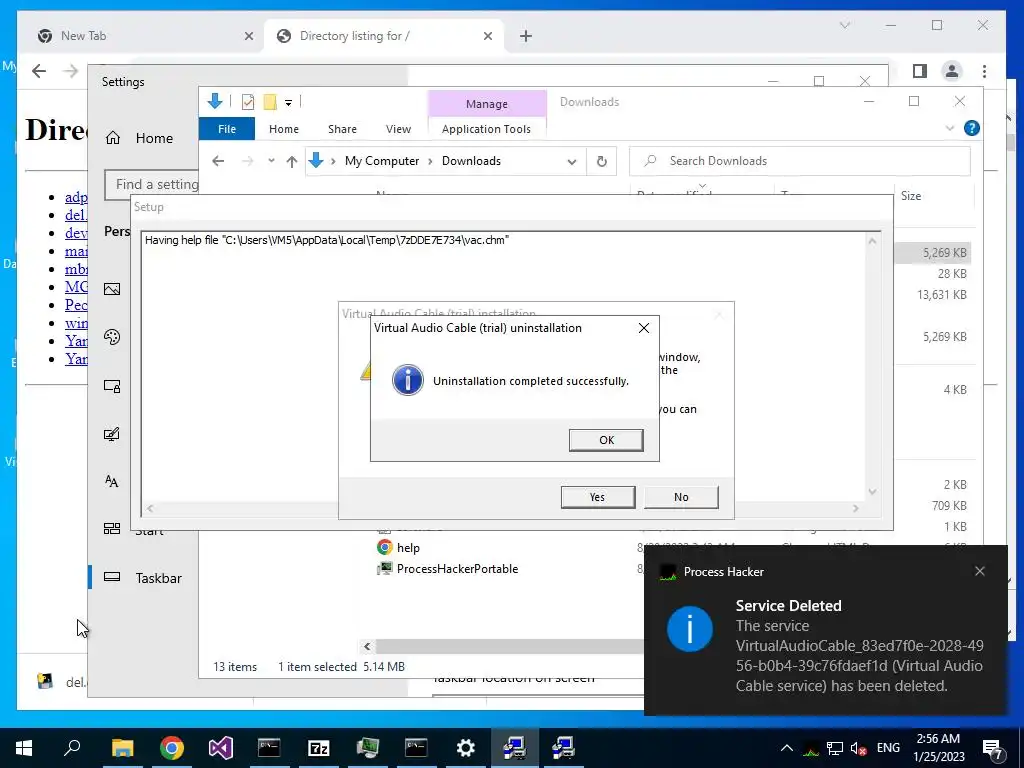Open a new browser tab

(526, 36)
